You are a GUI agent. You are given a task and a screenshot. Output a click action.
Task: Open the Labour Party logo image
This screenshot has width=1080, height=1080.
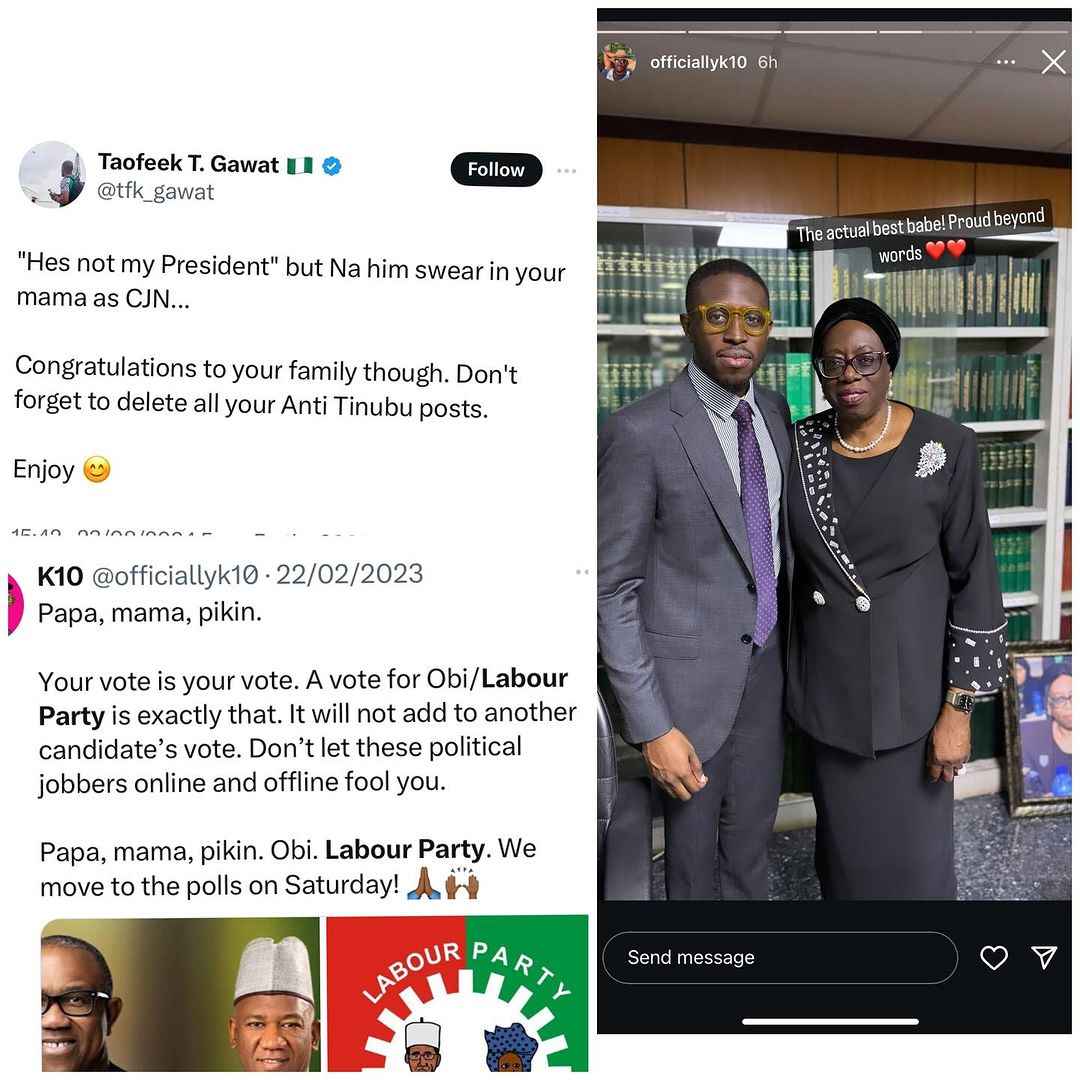[457, 994]
